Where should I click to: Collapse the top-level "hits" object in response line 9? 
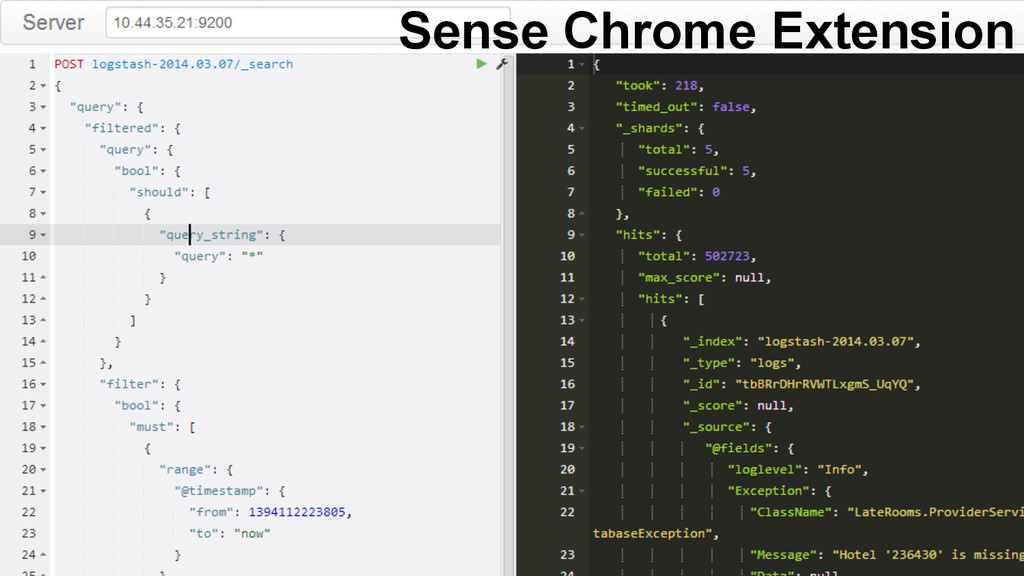pyautogui.click(x=582, y=235)
